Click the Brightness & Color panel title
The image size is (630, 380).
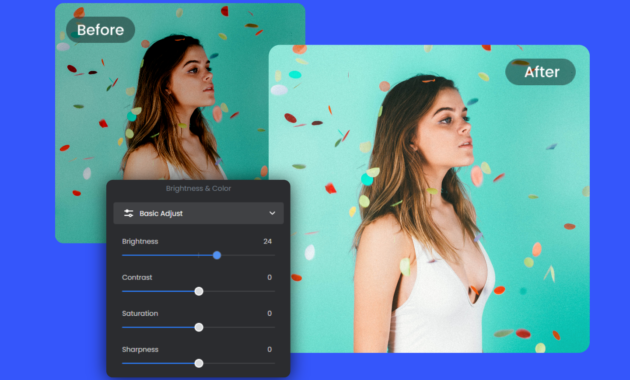click(x=198, y=188)
